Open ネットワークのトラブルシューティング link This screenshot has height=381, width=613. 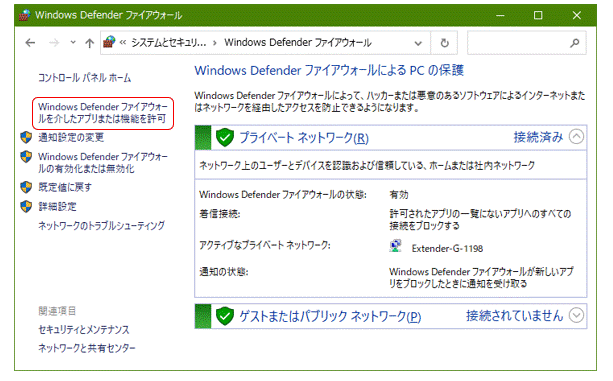(101, 225)
